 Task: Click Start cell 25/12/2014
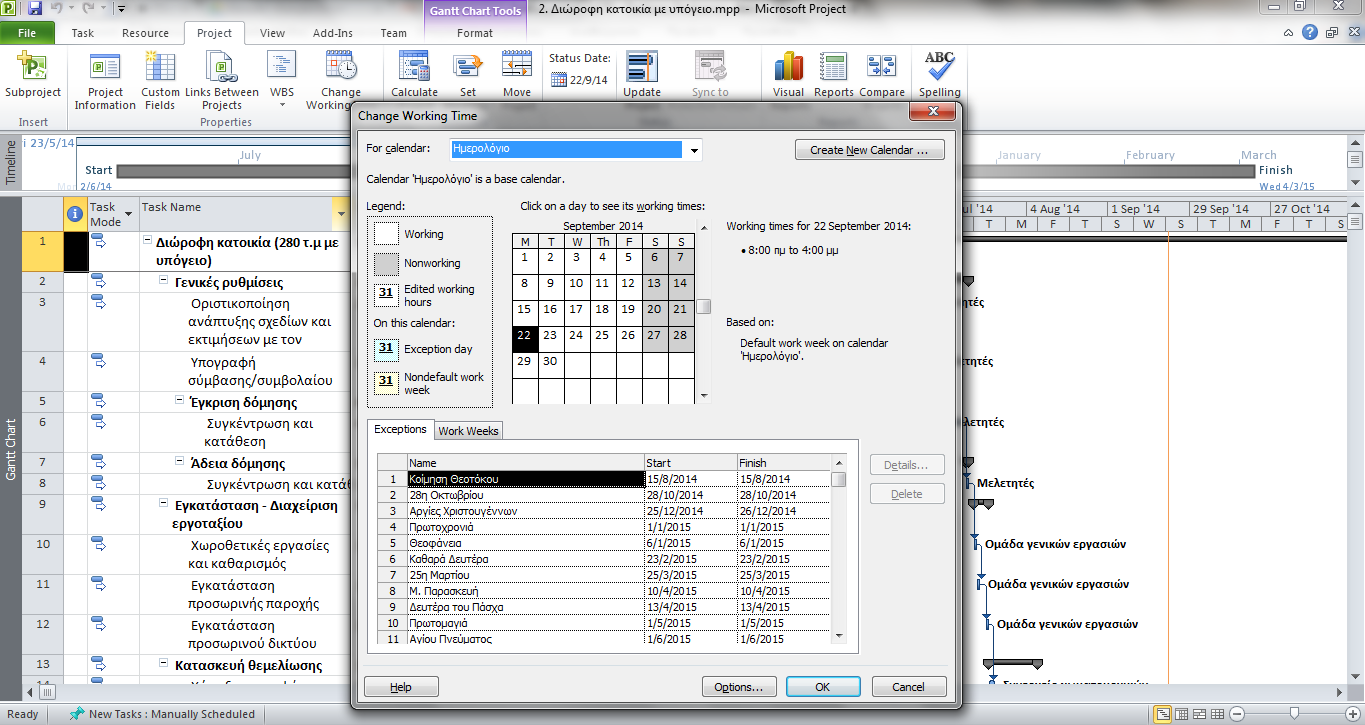point(690,511)
